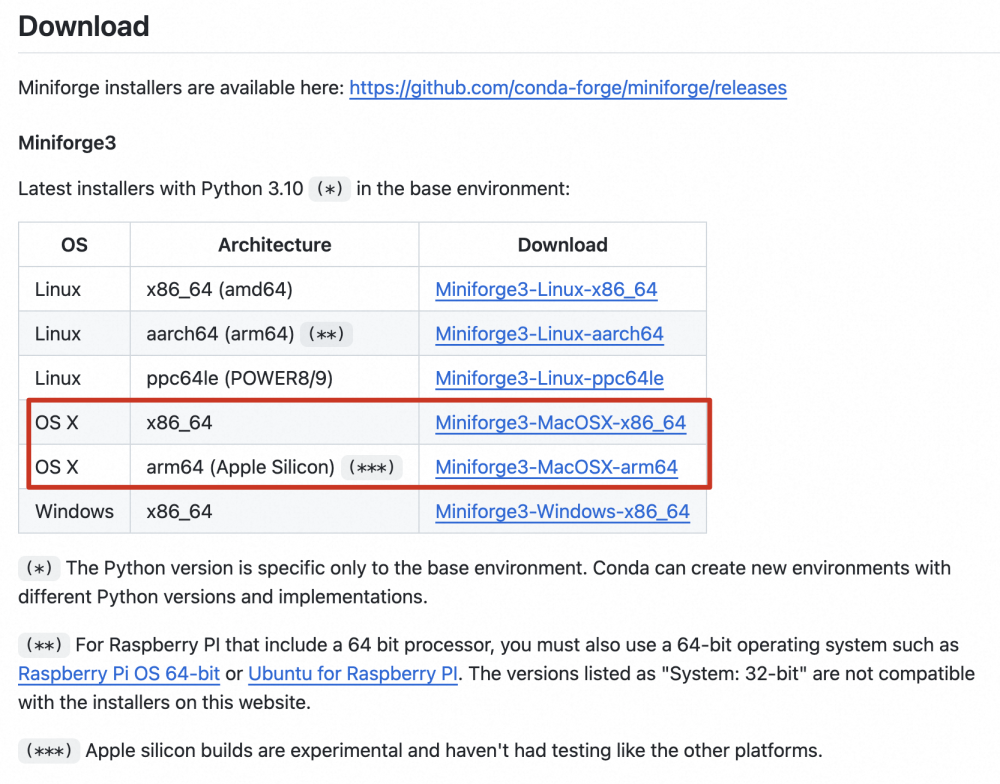Open the conda-forge miniforge releases URL
The width and height of the screenshot is (1000, 784).
tap(567, 88)
